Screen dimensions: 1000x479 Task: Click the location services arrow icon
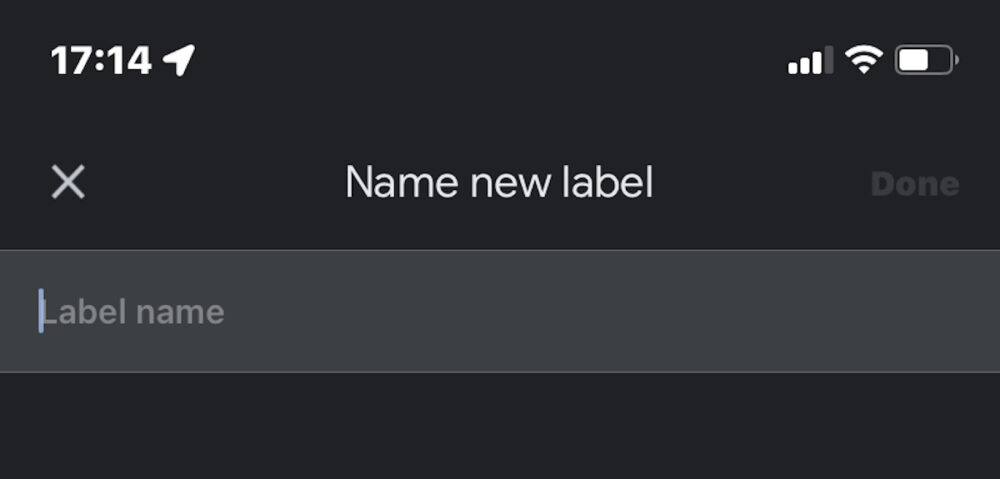point(180,61)
